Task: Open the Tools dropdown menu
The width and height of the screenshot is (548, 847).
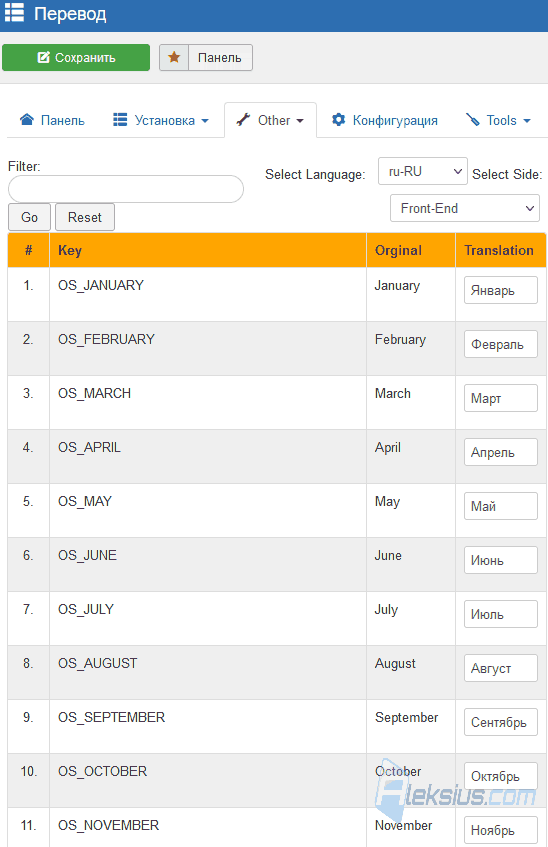Action: click(x=498, y=120)
